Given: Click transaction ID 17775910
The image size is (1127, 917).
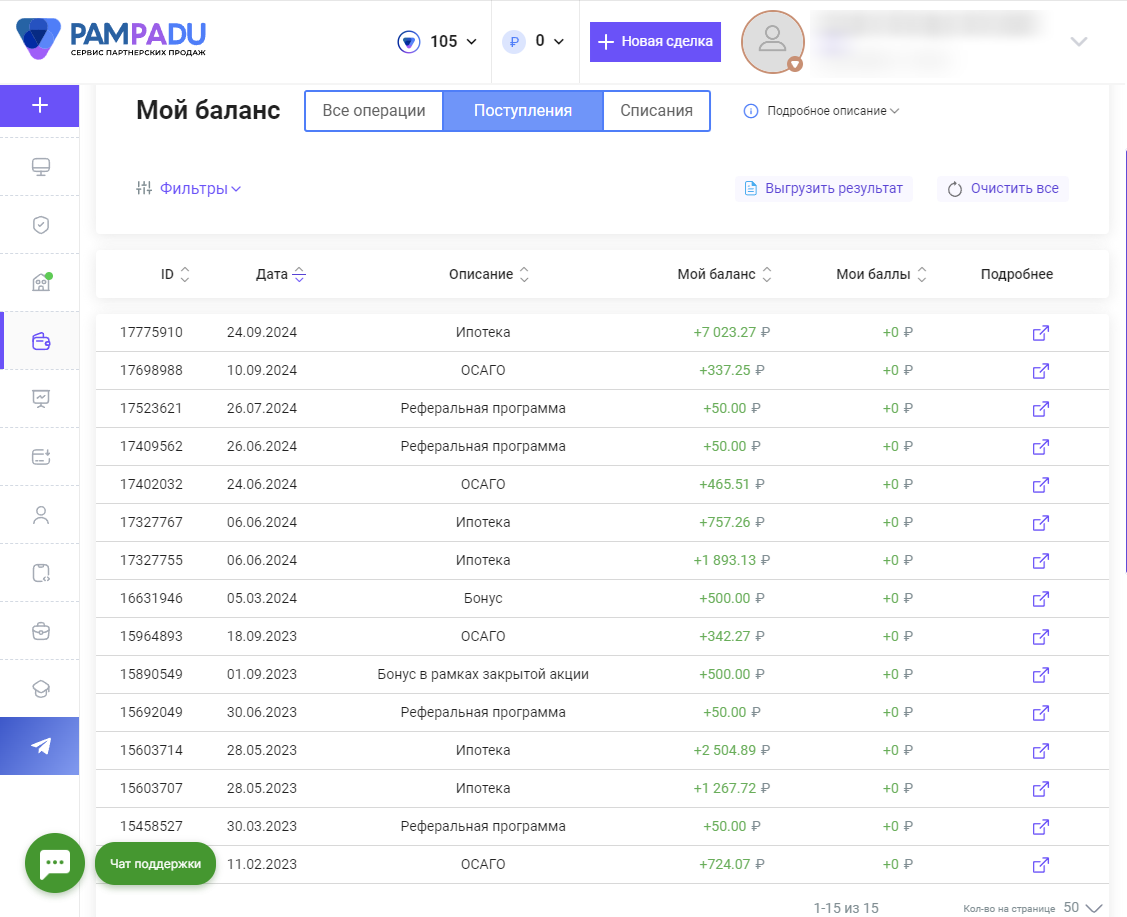Looking at the screenshot, I should (x=151, y=332).
